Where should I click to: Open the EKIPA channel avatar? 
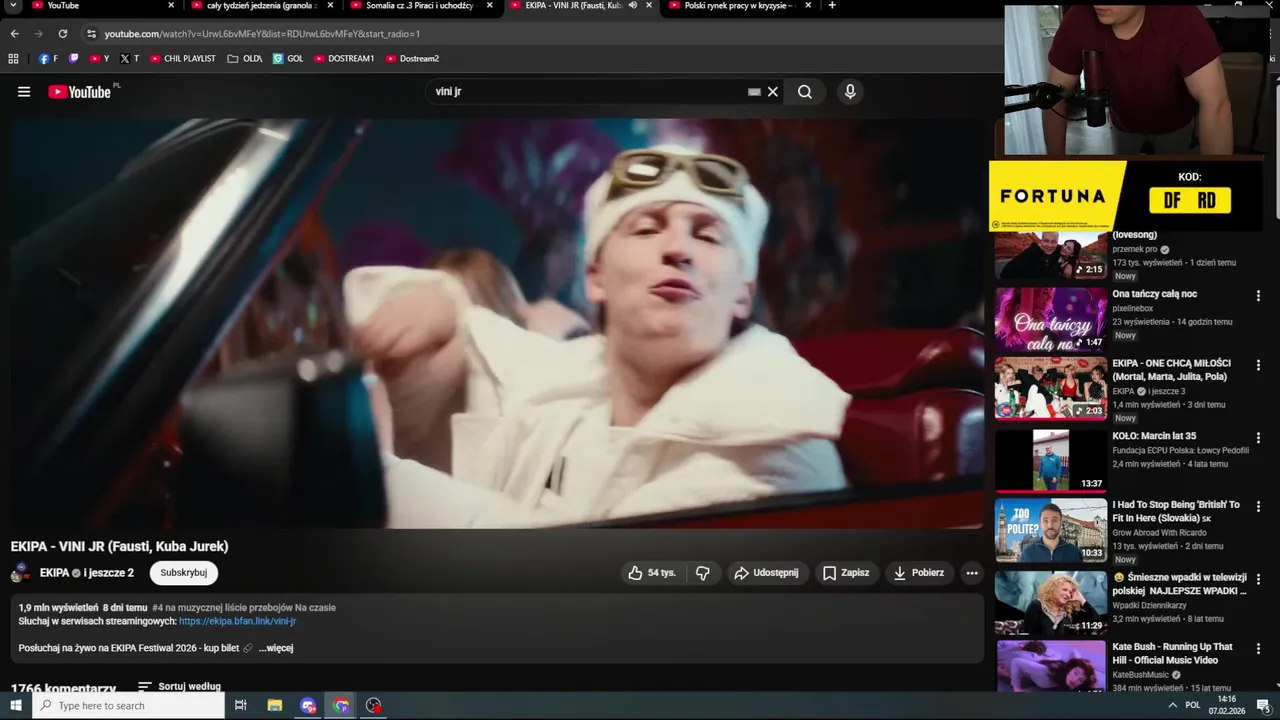coord(21,573)
